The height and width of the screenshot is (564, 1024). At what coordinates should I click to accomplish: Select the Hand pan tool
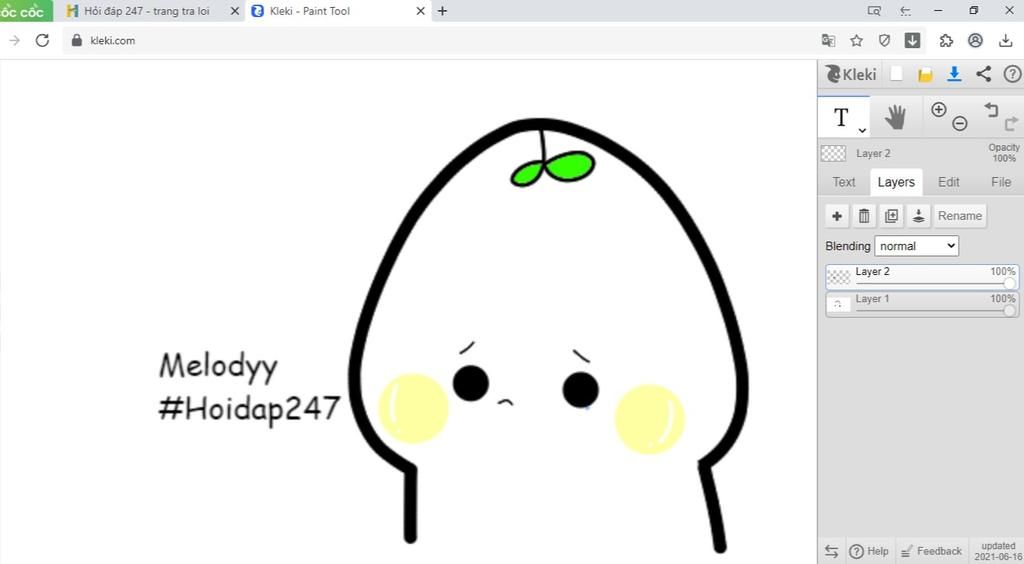pyautogui.click(x=895, y=118)
